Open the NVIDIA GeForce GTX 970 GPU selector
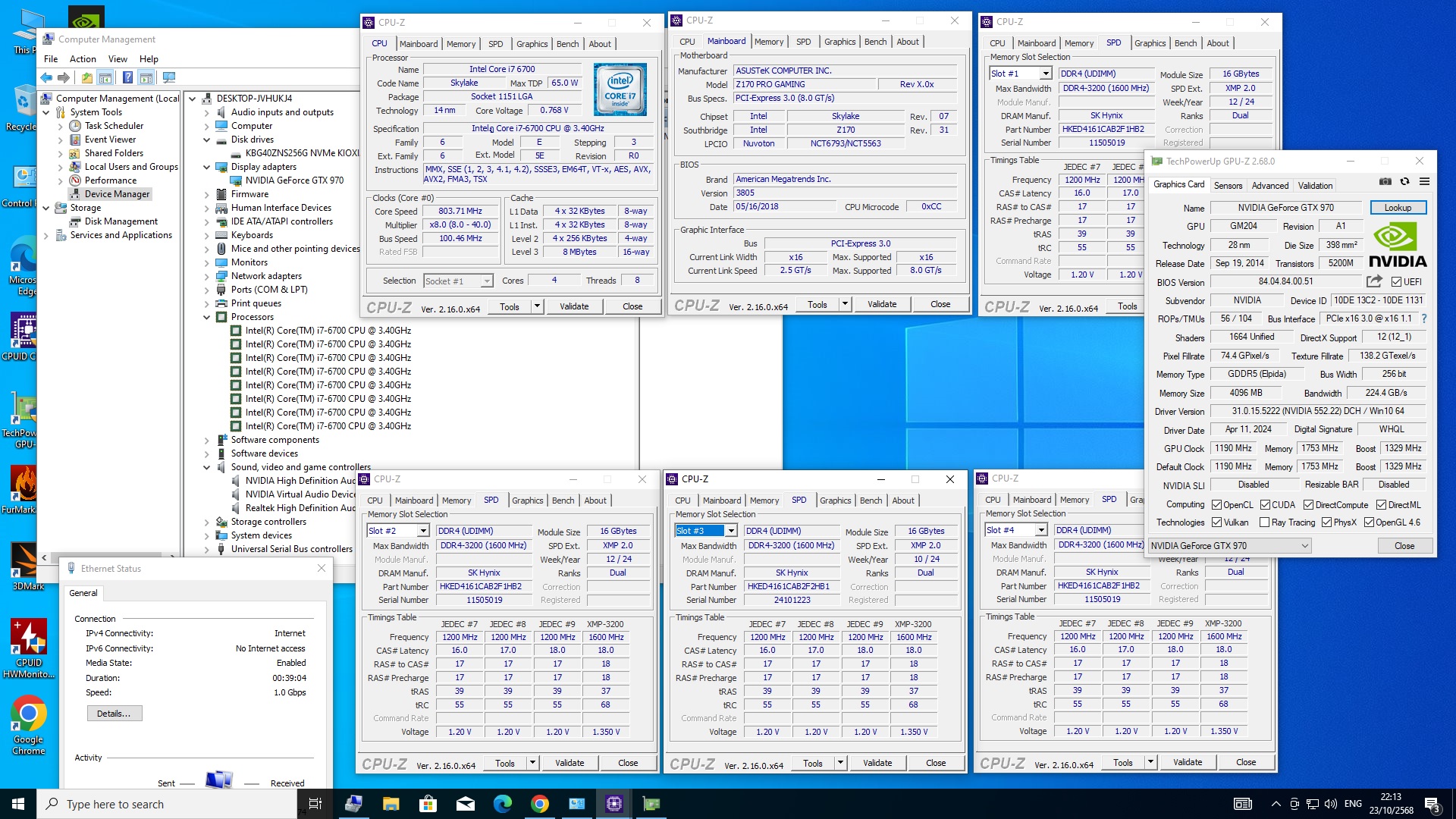1456x819 pixels. click(1229, 546)
